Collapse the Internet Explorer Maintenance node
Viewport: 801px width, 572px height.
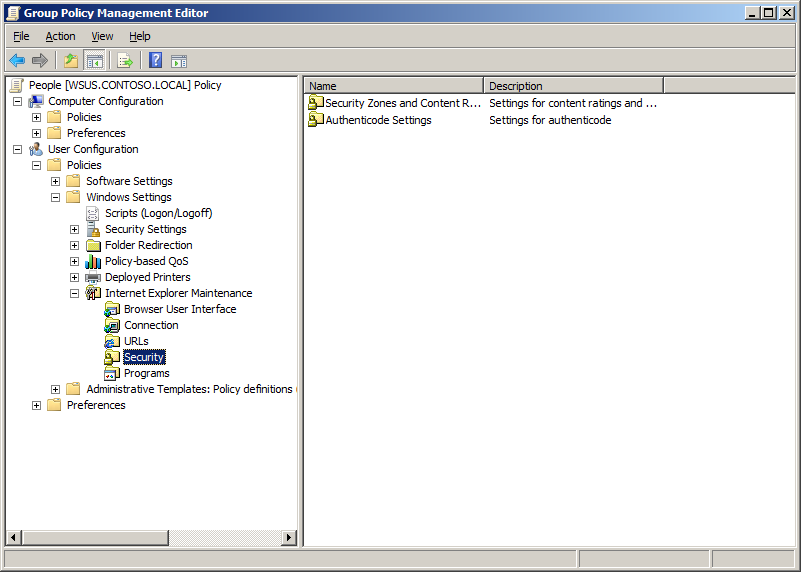tap(75, 293)
